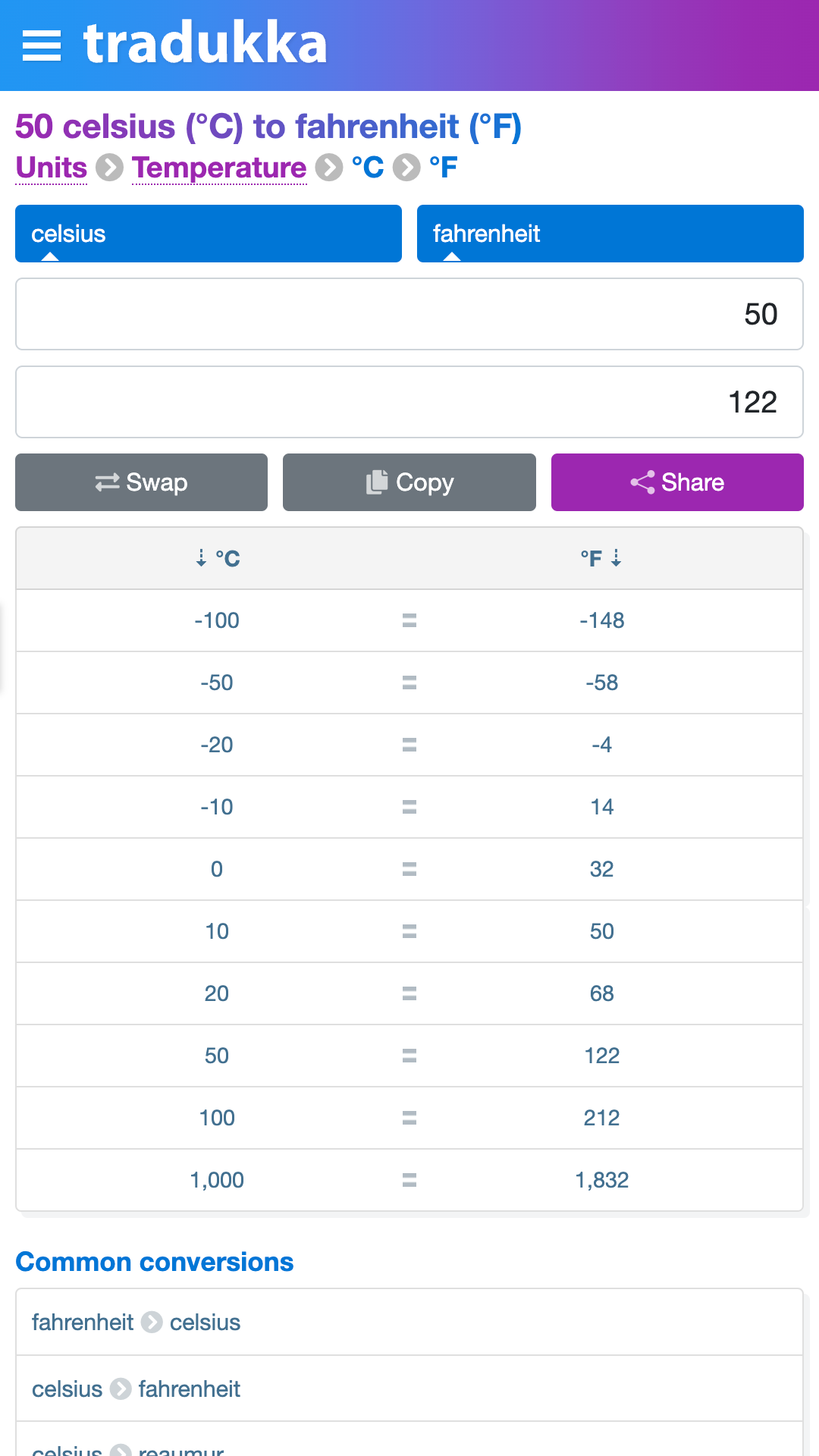This screenshot has height=1456, width=819.
Task: Open the celsius unit dropdown
Action: [x=209, y=234]
